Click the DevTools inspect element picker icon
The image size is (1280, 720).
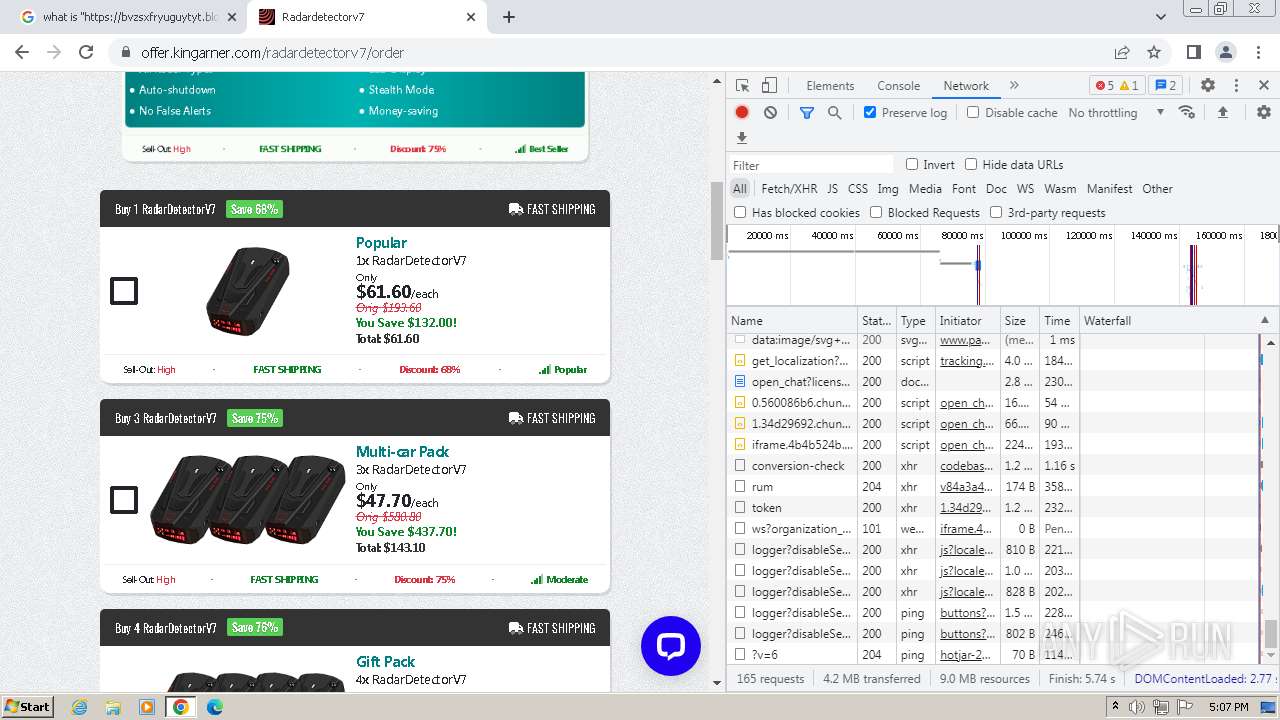(742, 86)
